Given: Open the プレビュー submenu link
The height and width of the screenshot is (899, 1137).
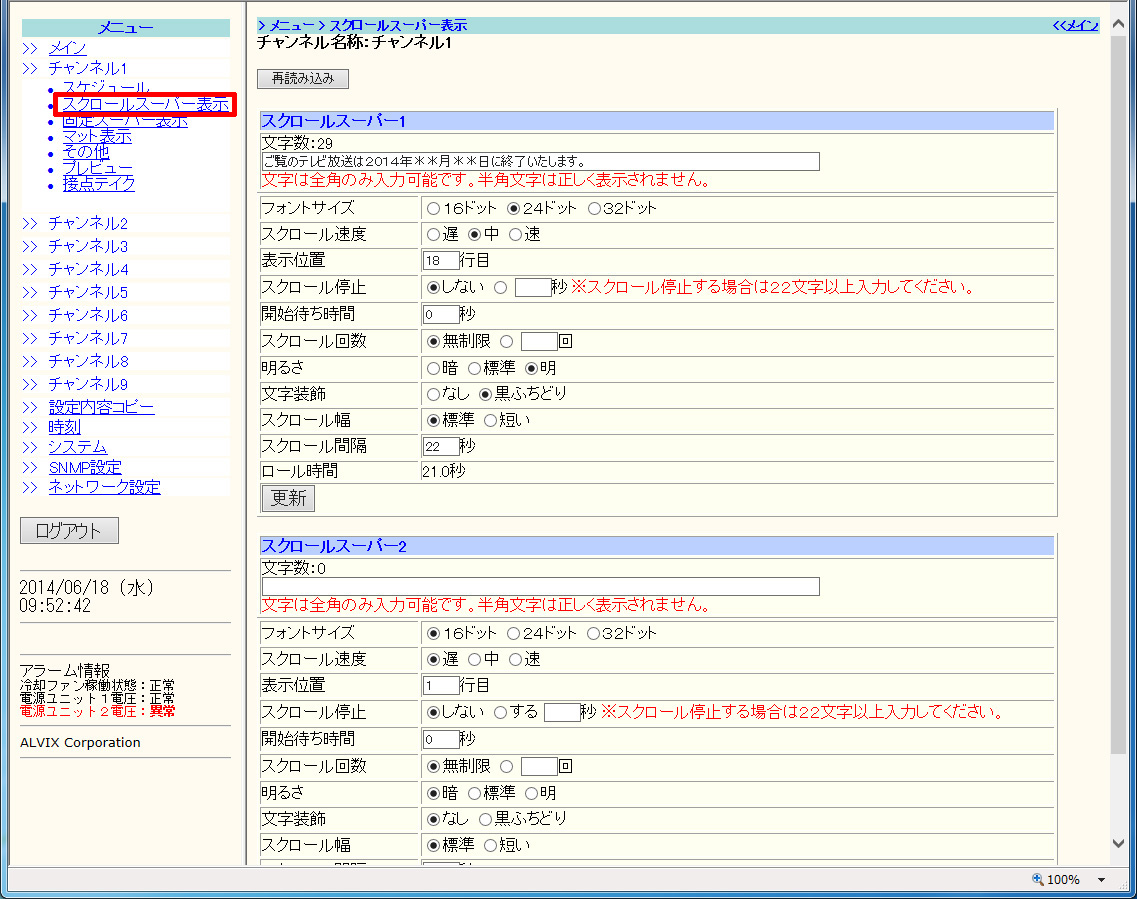Looking at the screenshot, I should point(98,168).
